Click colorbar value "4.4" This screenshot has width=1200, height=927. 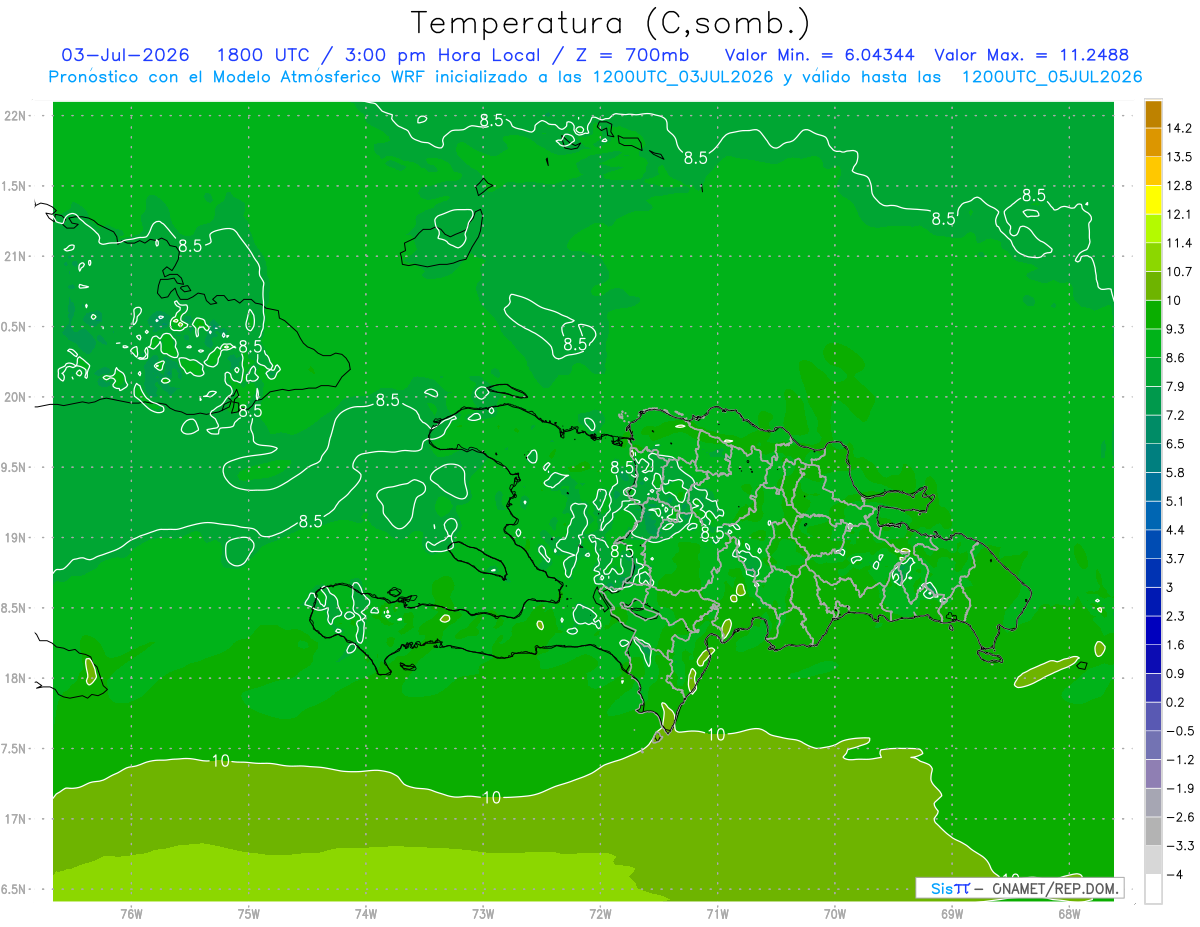1176,530
